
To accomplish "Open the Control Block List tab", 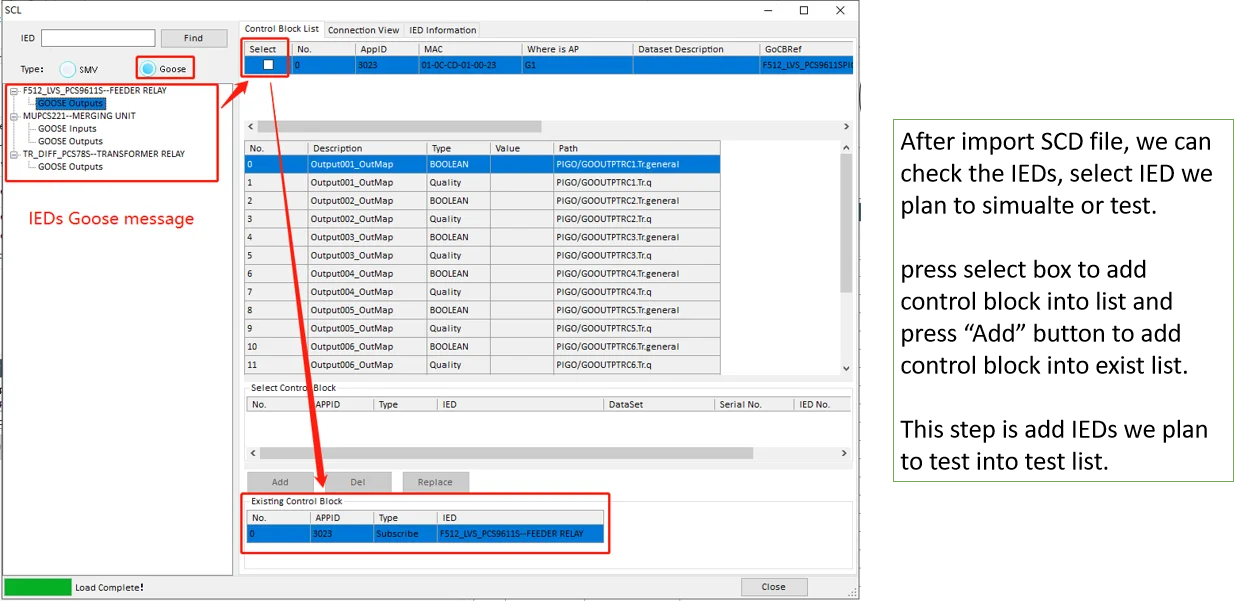I will [282, 29].
